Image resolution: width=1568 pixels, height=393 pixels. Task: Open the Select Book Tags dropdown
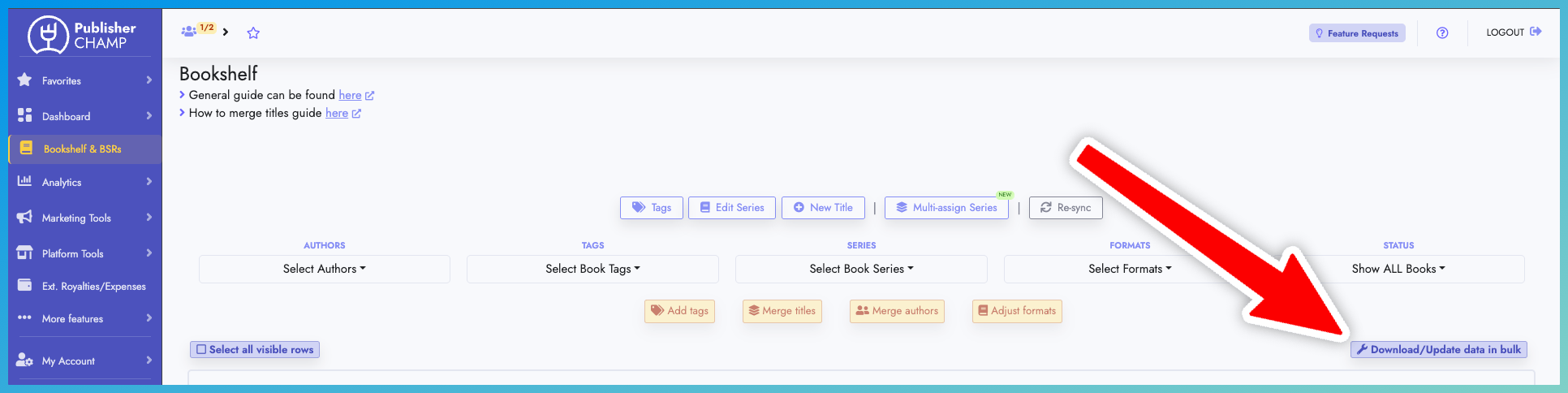[x=592, y=269]
